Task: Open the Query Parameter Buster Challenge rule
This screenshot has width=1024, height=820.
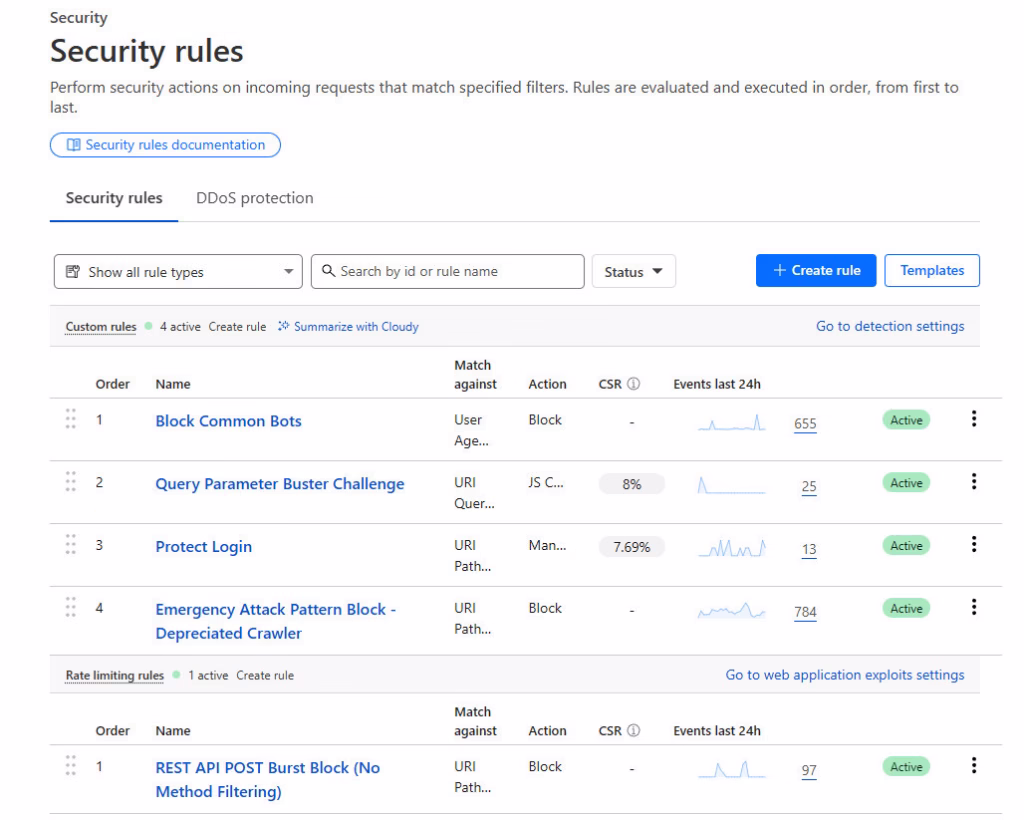Action: pyautogui.click(x=280, y=484)
